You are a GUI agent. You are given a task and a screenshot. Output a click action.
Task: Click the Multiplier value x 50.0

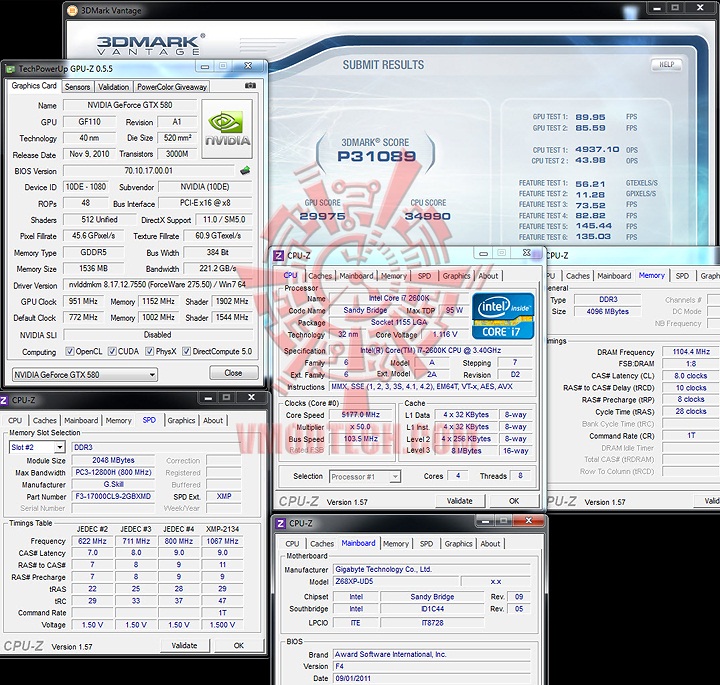pyautogui.click(x=360, y=427)
